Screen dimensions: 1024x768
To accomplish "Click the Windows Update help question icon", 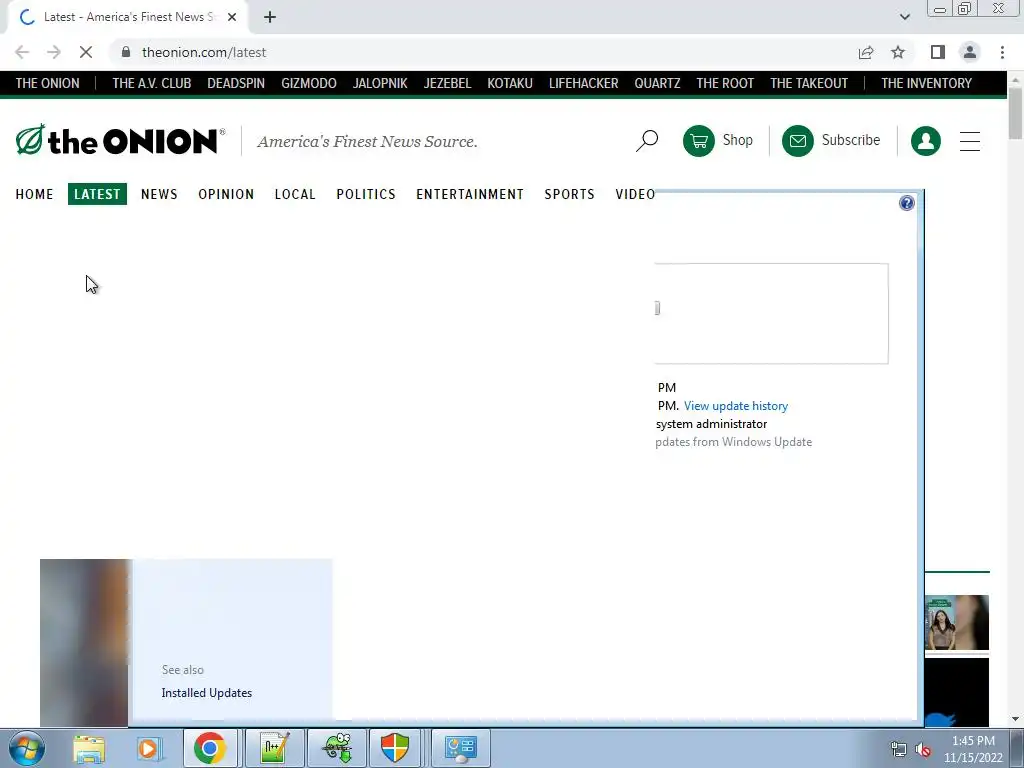I will (906, 203).
